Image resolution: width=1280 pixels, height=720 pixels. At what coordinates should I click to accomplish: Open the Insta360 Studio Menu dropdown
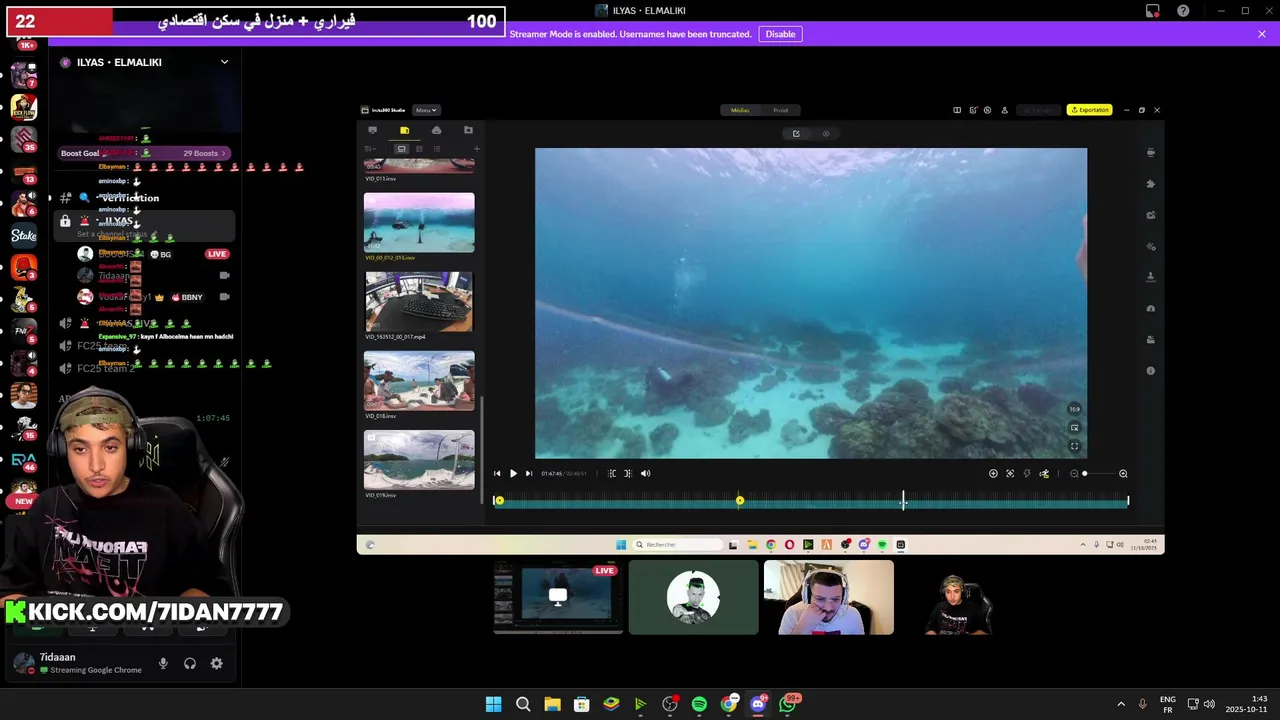tap(426, 110)
